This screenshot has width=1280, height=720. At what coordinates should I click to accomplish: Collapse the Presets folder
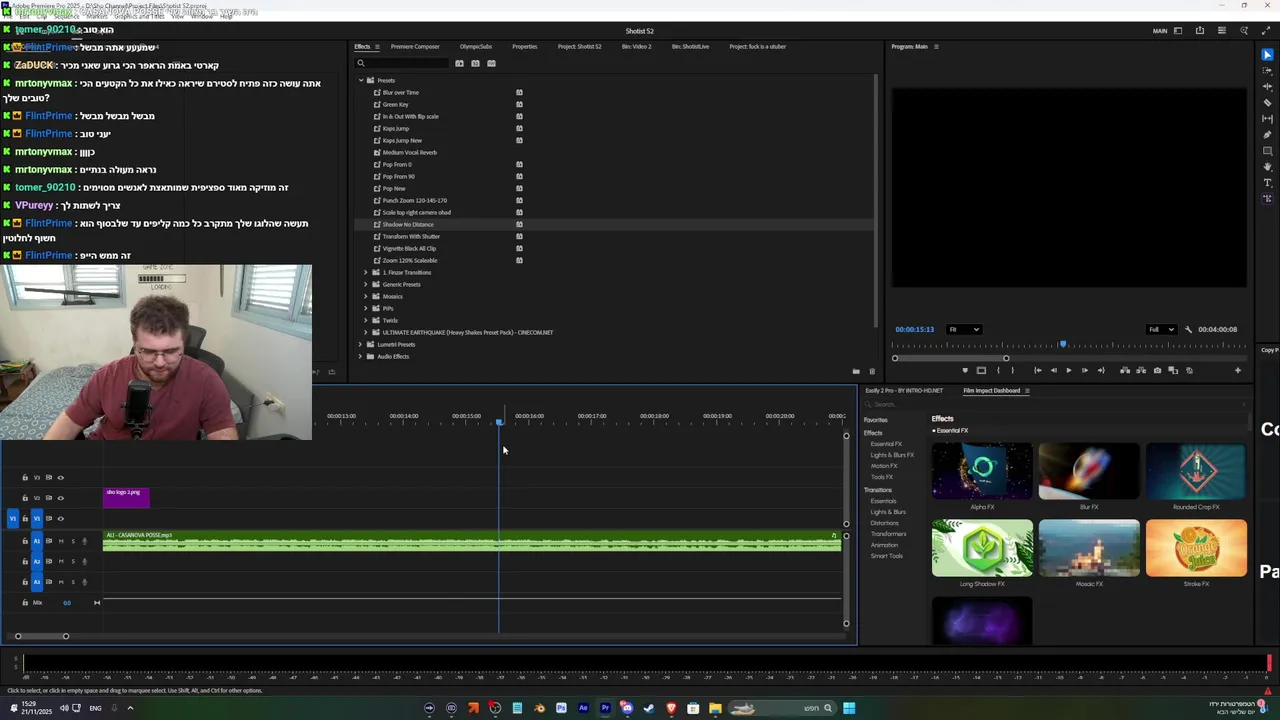pos(361,80)
